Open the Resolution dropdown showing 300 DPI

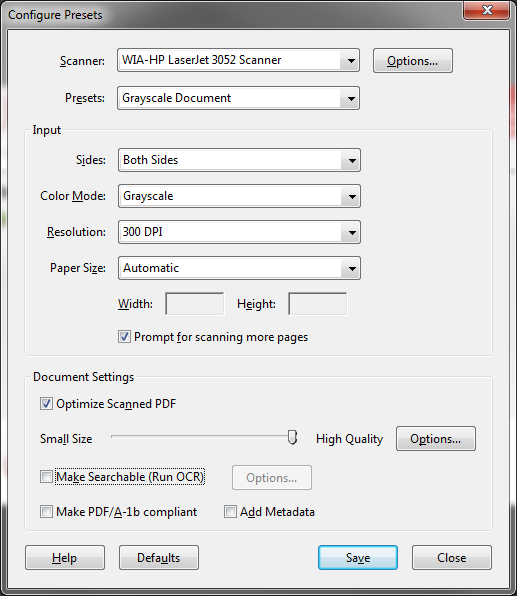[239, 232]
